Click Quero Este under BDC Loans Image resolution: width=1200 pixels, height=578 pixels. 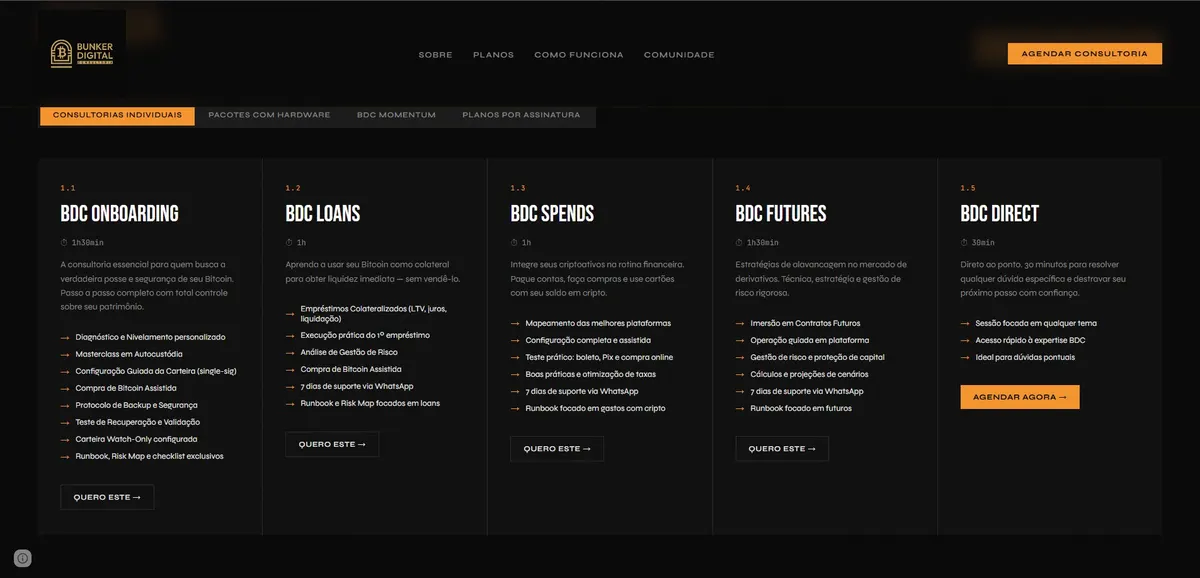pos(332,444)
